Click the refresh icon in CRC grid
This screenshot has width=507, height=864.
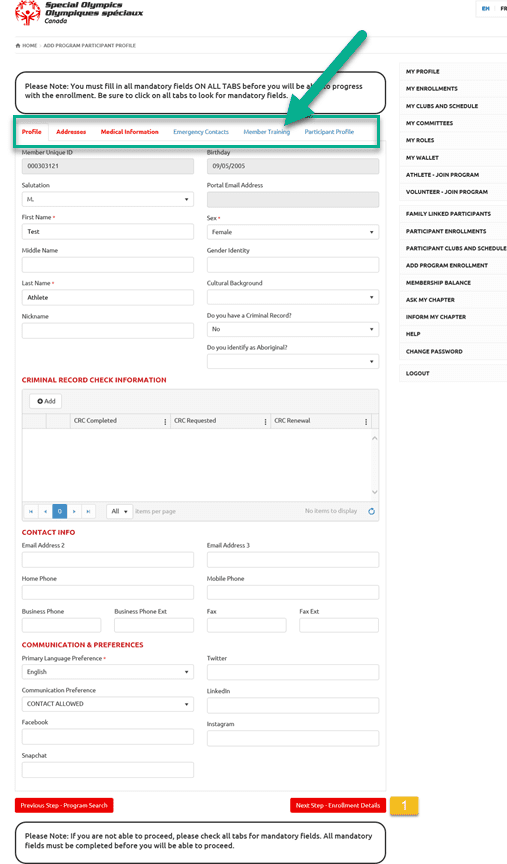371,511
